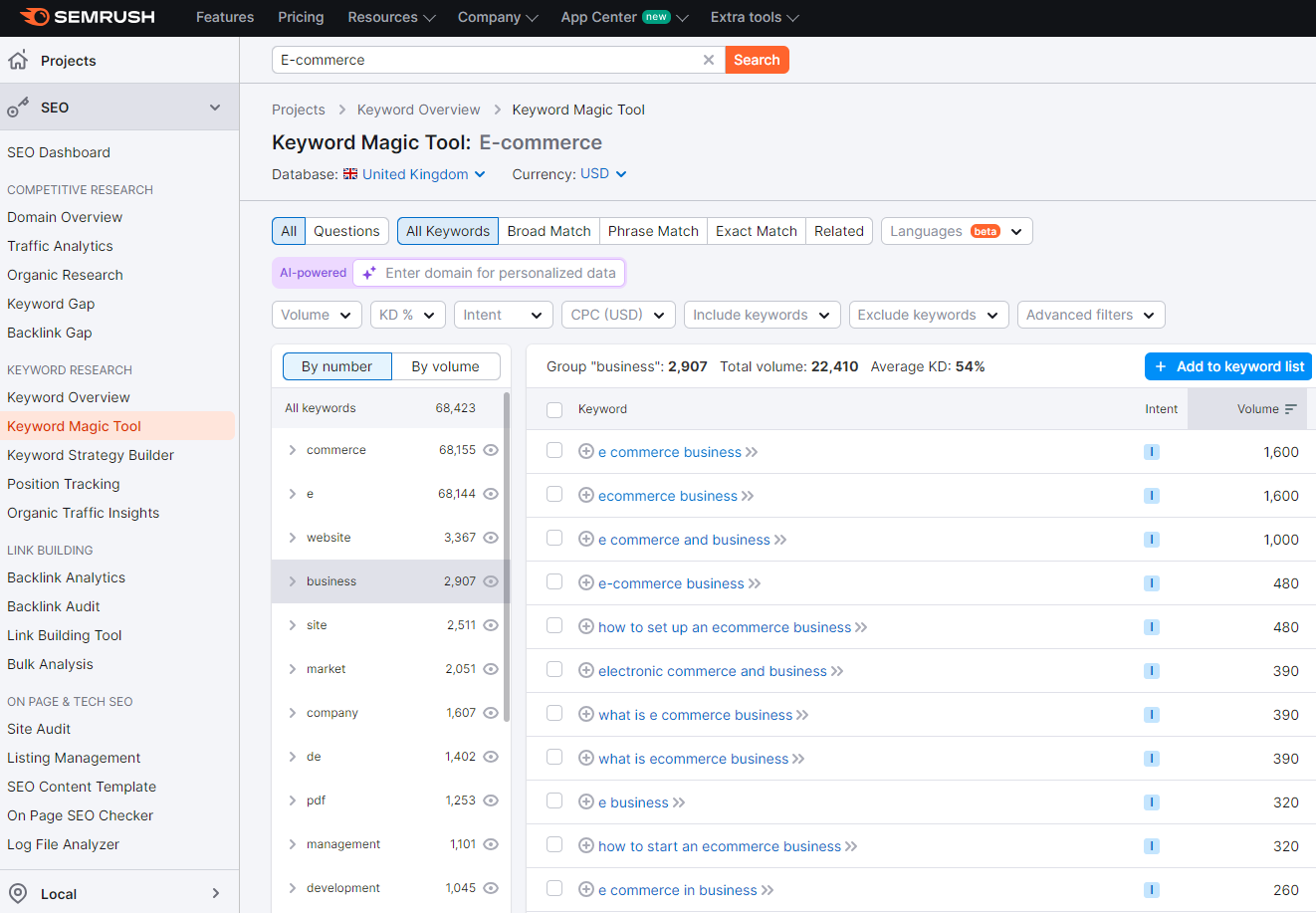Click the United Kingdom flag icon
The height and width of the screenshot is (913, 1316).
tap(350, 173)
